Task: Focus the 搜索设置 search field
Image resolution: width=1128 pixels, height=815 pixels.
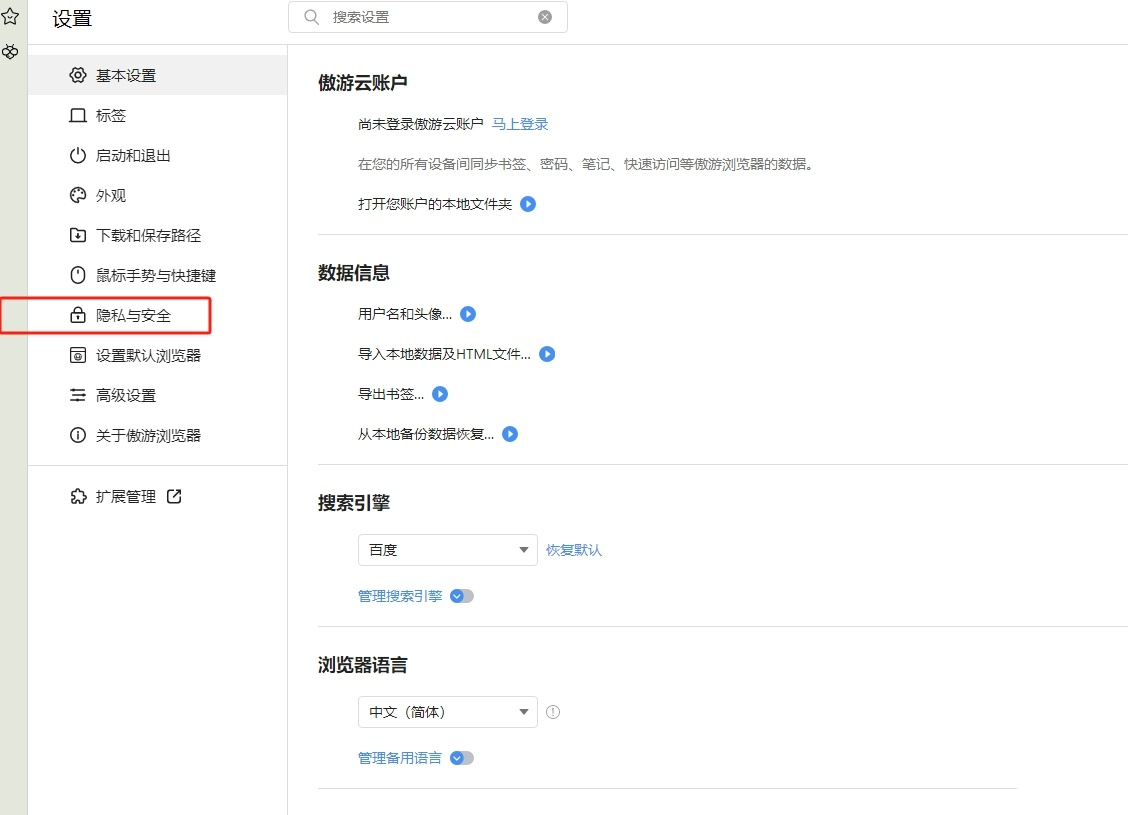Action: (428, 17)
